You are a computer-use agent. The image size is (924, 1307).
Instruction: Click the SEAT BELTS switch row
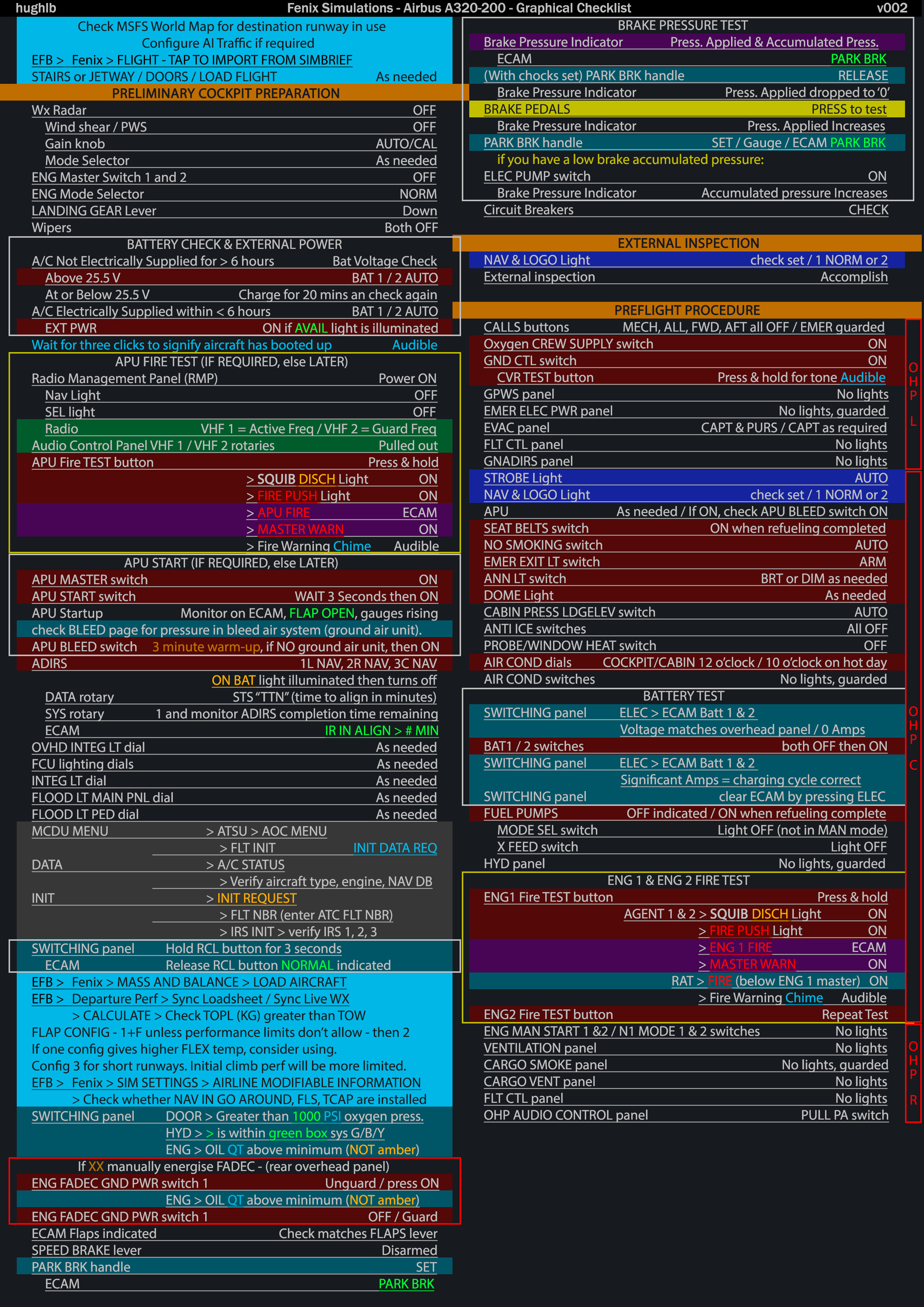[687, 528]
